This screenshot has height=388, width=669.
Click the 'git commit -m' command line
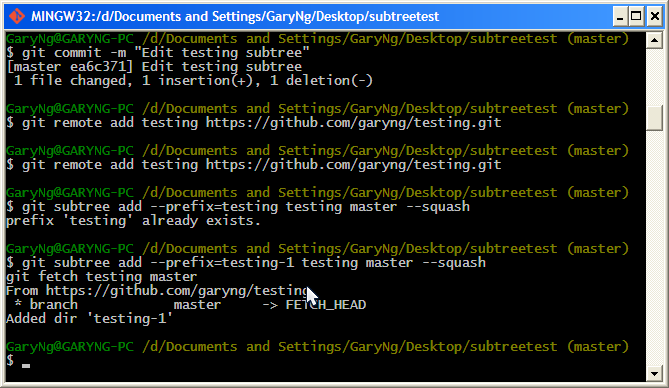click(x=158, y=53)
